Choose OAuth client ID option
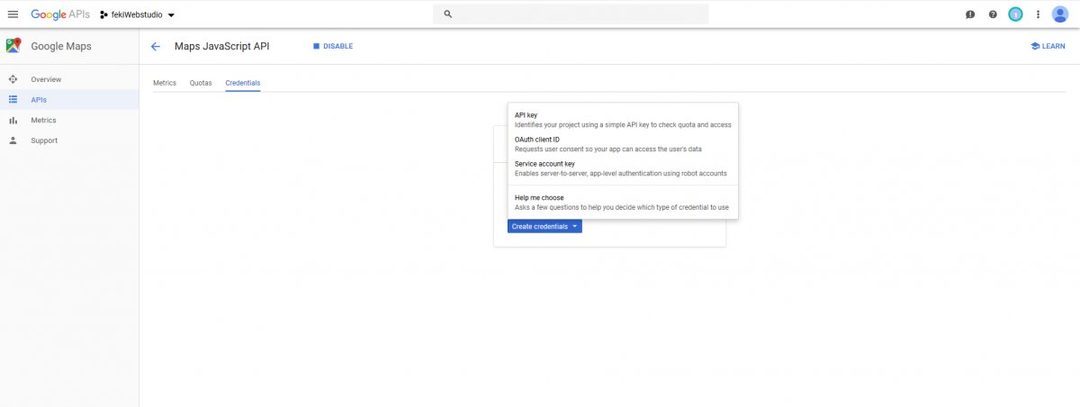The height and width of the screenshot is (407, 1080). 623,144
